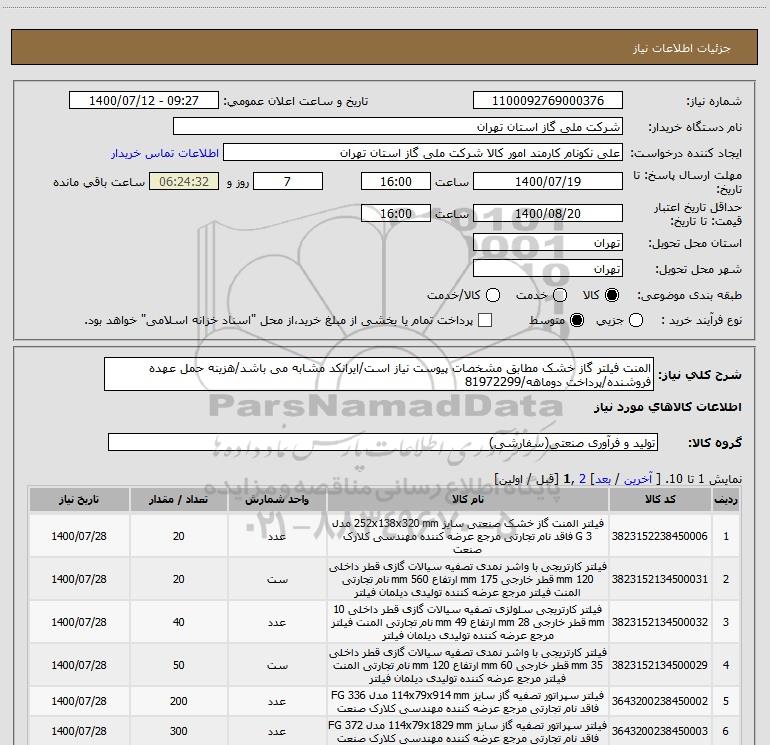770x745 pixels.
Task: Click the goods group field
Action: click(383, 442)
